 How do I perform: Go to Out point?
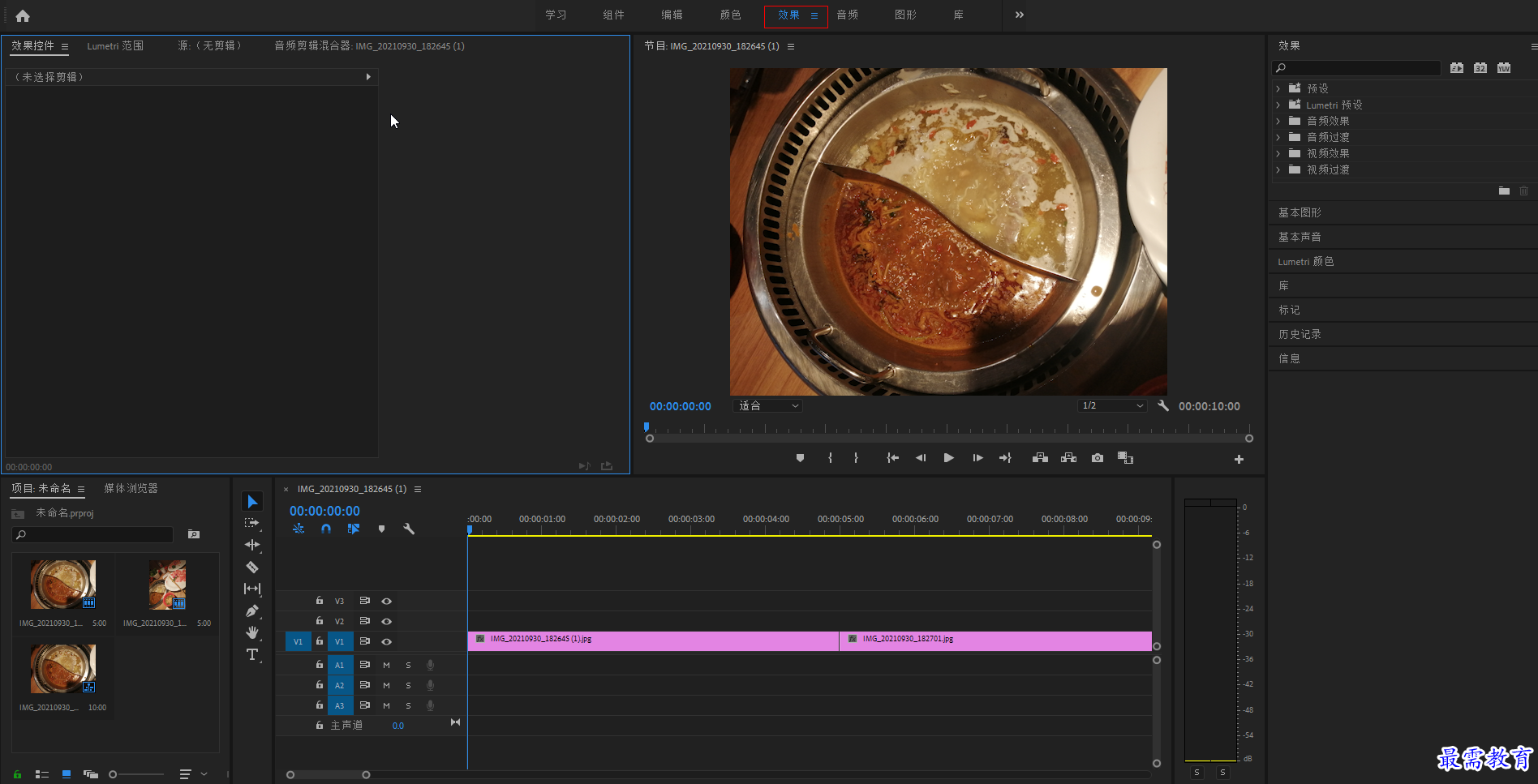coord(1005,458)
